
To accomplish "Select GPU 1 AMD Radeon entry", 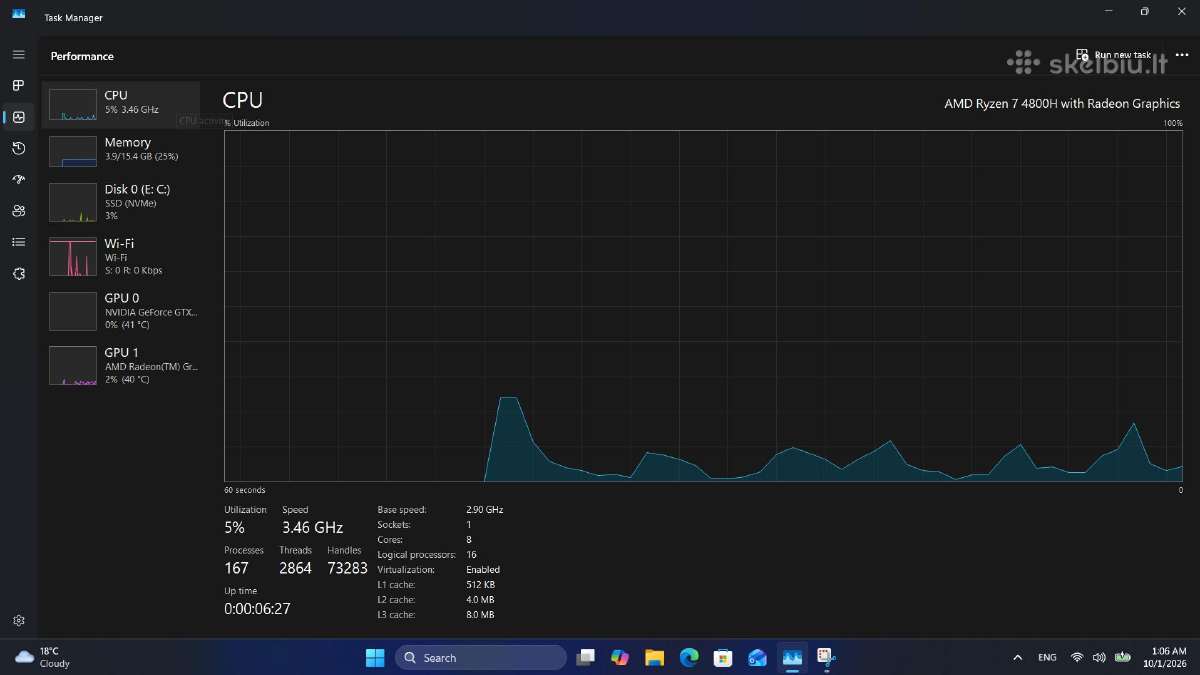I will pos(121,365).
